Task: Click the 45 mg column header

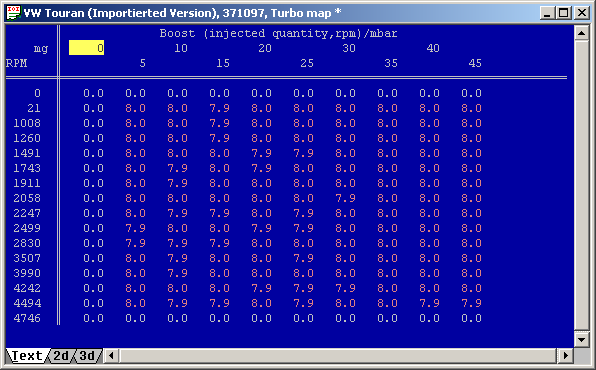Action: [x=475, y=63]
